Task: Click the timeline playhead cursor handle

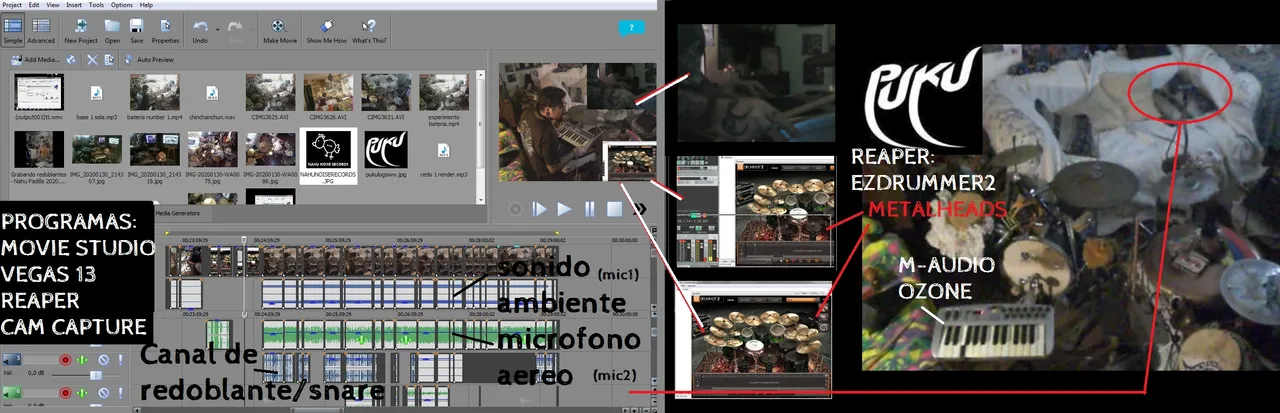Action: (244, 239)
